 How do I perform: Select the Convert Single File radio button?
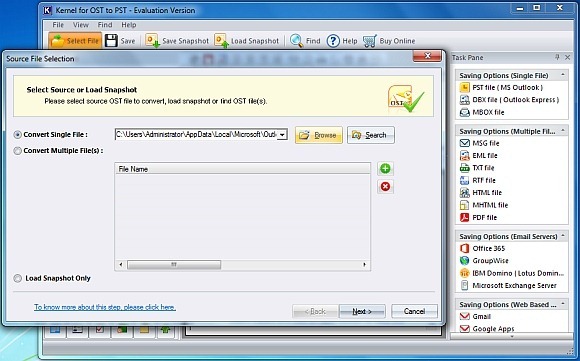pyautogui.click(x=17, y=135)
